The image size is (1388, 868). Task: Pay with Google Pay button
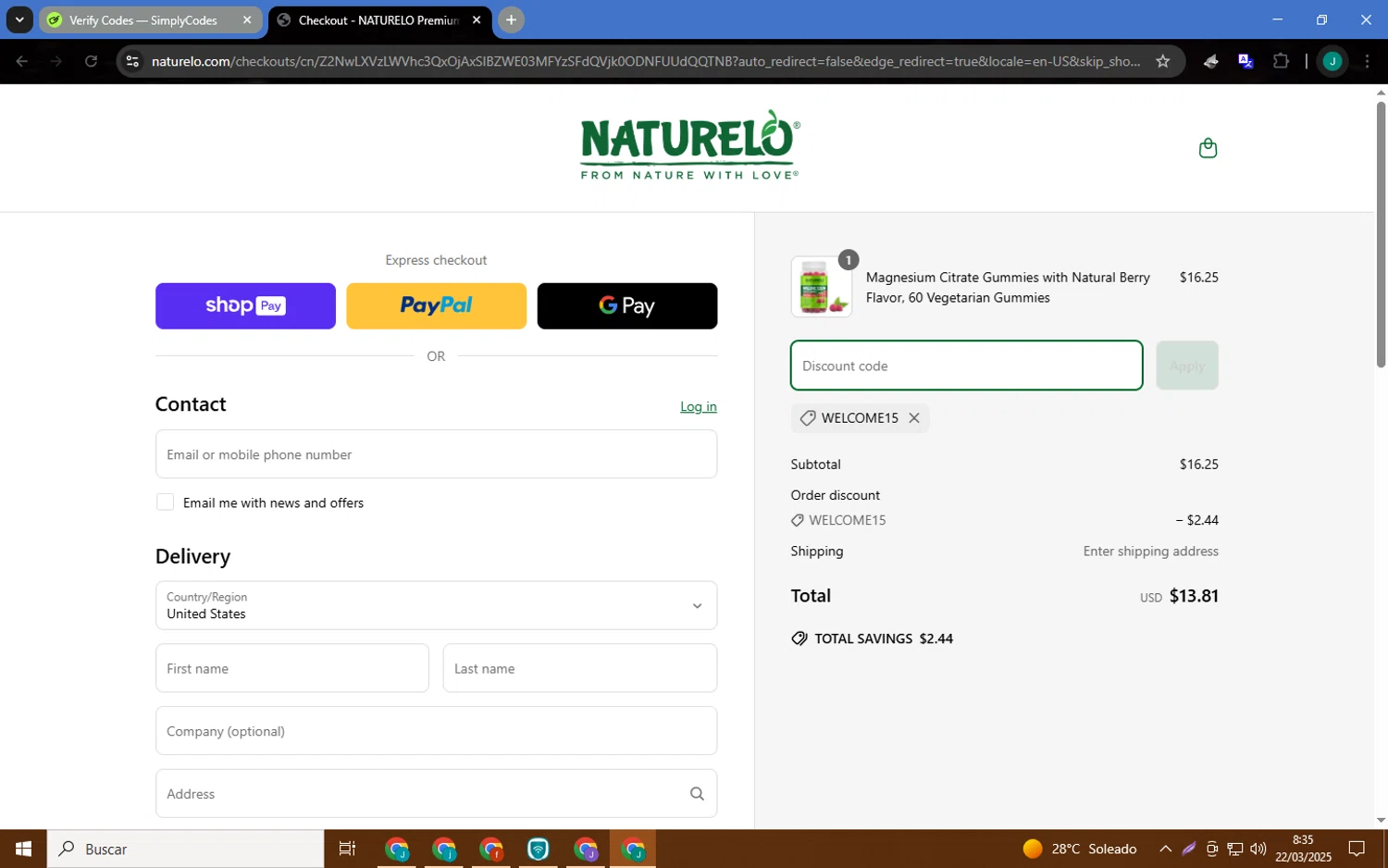pyautogui.click(x=627, y=306)
